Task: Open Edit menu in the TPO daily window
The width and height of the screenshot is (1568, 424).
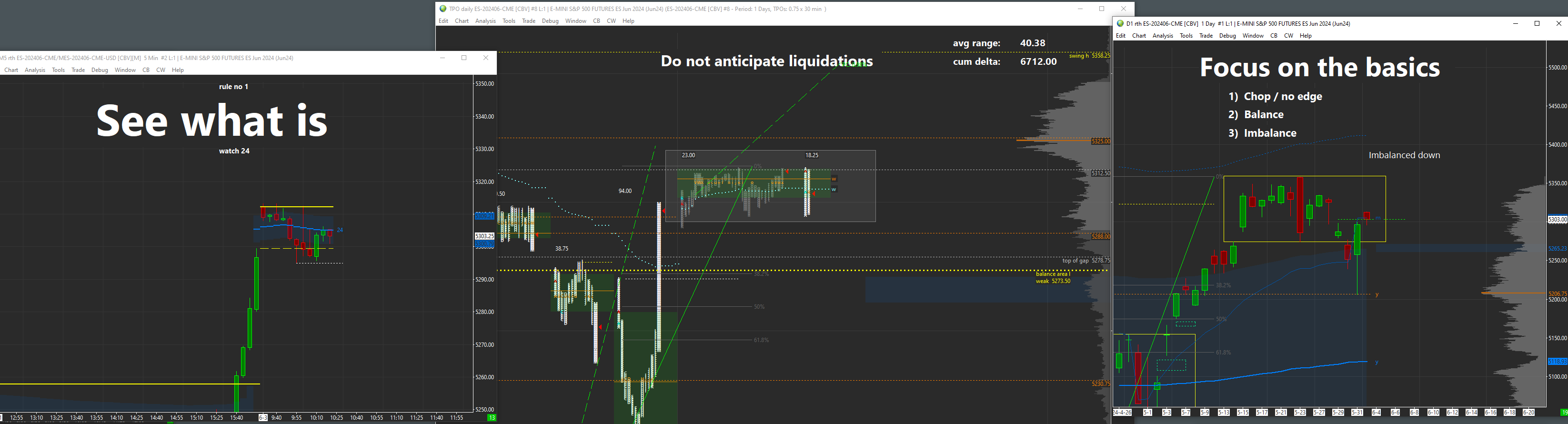Action: point(443,20)
